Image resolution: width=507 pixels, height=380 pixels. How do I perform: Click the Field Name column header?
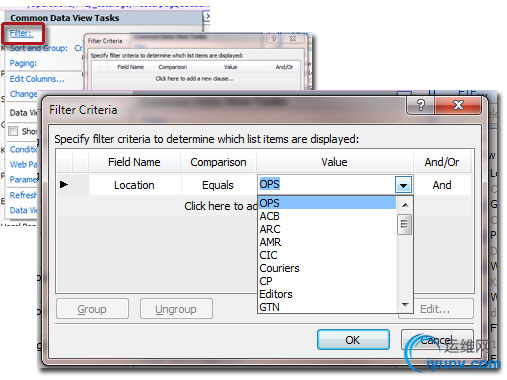pos(134,162)
